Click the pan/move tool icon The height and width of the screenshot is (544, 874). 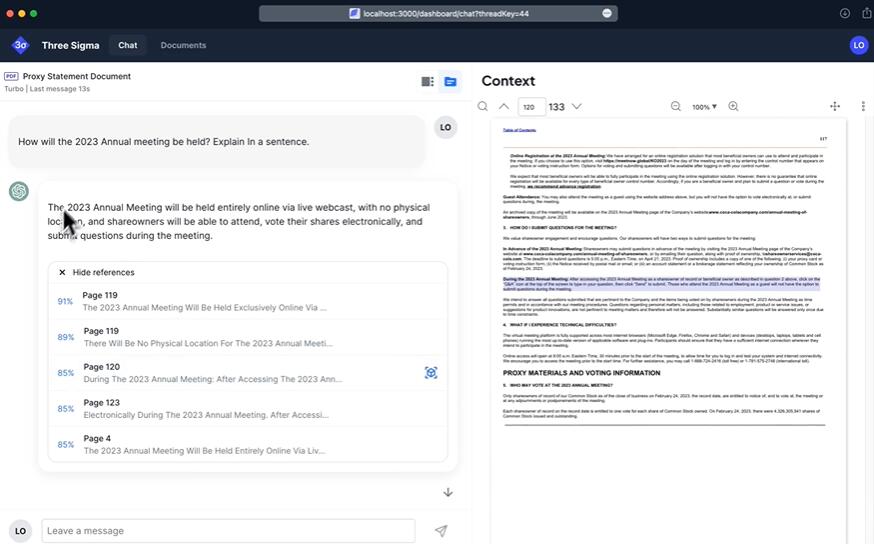835,107
